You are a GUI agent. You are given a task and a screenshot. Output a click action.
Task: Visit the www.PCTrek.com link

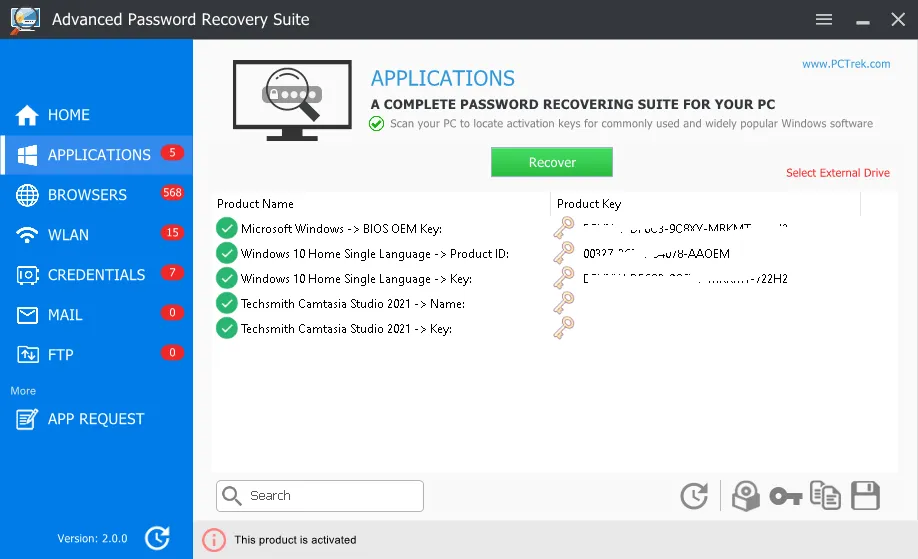click(x=845, y=64)
